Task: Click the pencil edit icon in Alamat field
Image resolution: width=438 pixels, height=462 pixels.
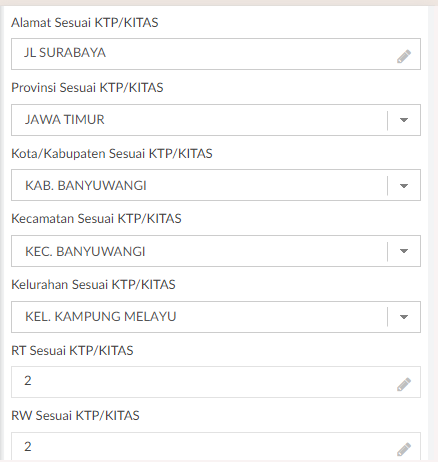Action: (404, 56)
